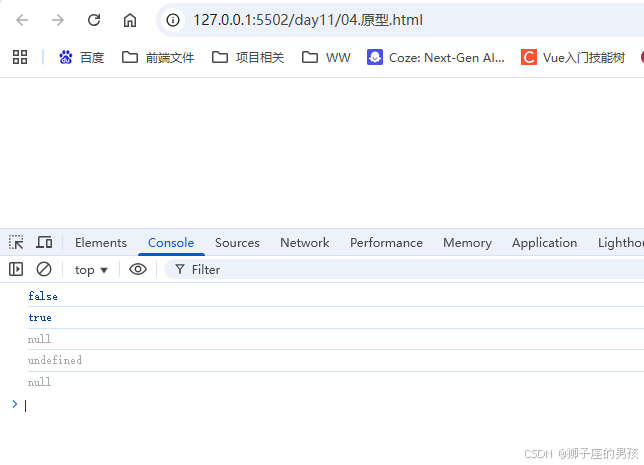Viewport: 644px width, 465px height.
Task: Select the first 'null' console output
Action: pyautogui.click(x=39, y=339)
